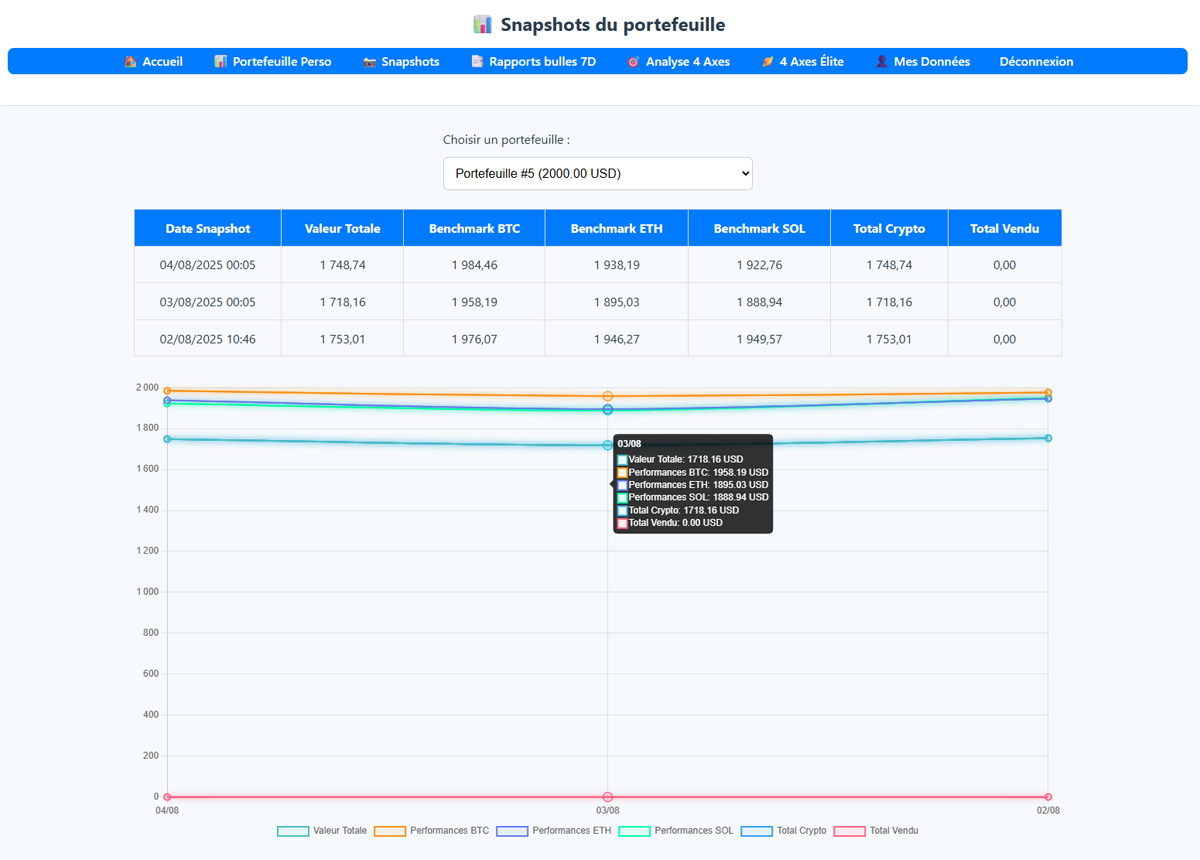Go to Portefeuille Perso page
Viewport: 1200px width, 860px height.
tap(281, 62)
